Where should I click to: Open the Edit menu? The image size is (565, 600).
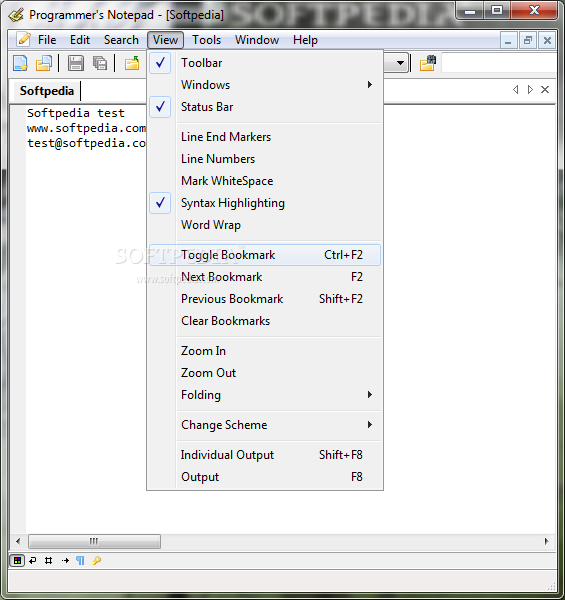pos(80,40)
